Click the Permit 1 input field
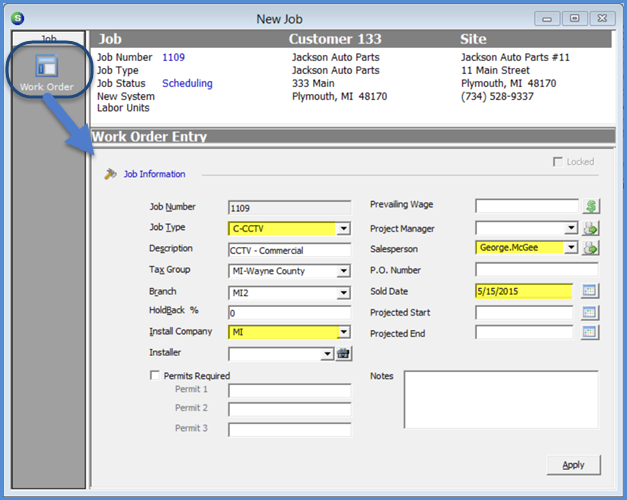This screenshot has width=627, height=500. tap(290, 390)
